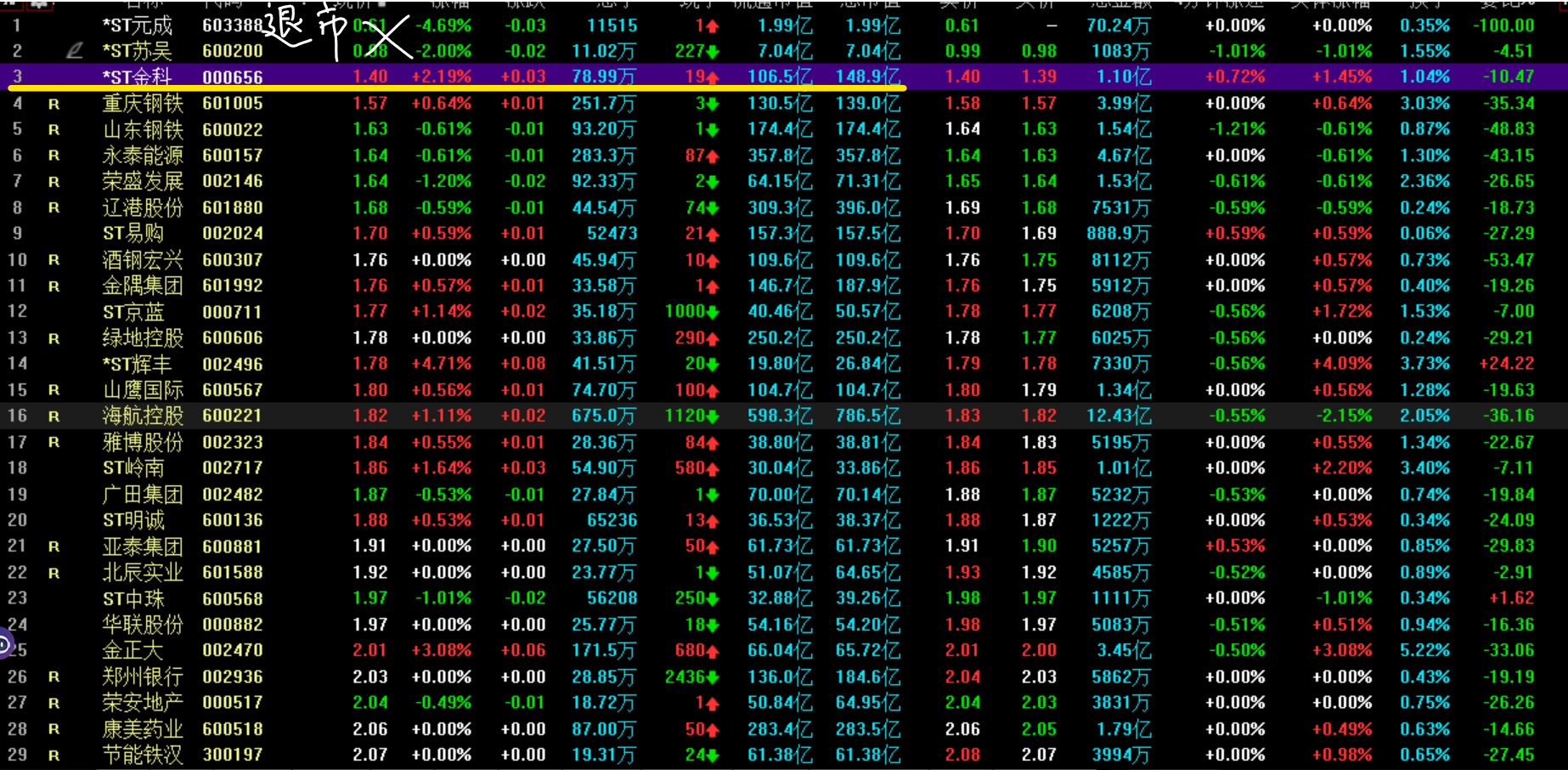Click stock code 600221
The width and height of the screenshot is (1568, 770).
pyautogui.click(x=233, y=416)
